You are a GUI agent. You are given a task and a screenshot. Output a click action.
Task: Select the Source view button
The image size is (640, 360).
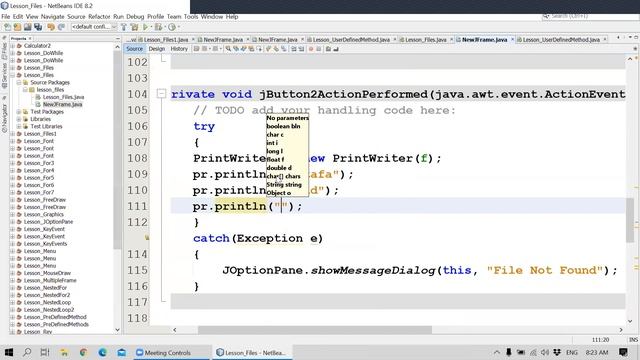click(134, 49)
